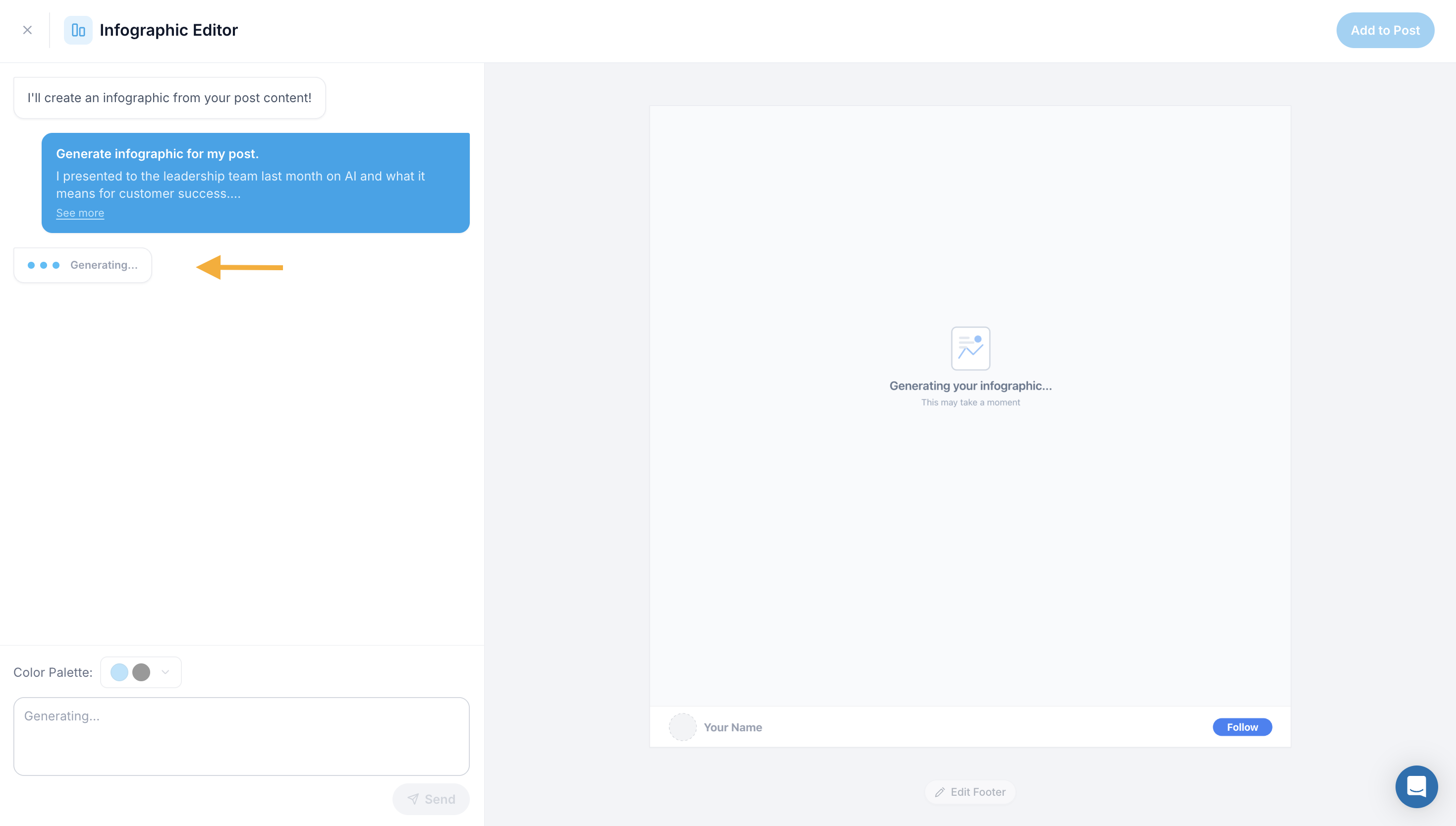Image resolution: width=1456 pixels, height=826 pixels.
Task: Click the paper plane icon in Send
Action: click(413, 799)
